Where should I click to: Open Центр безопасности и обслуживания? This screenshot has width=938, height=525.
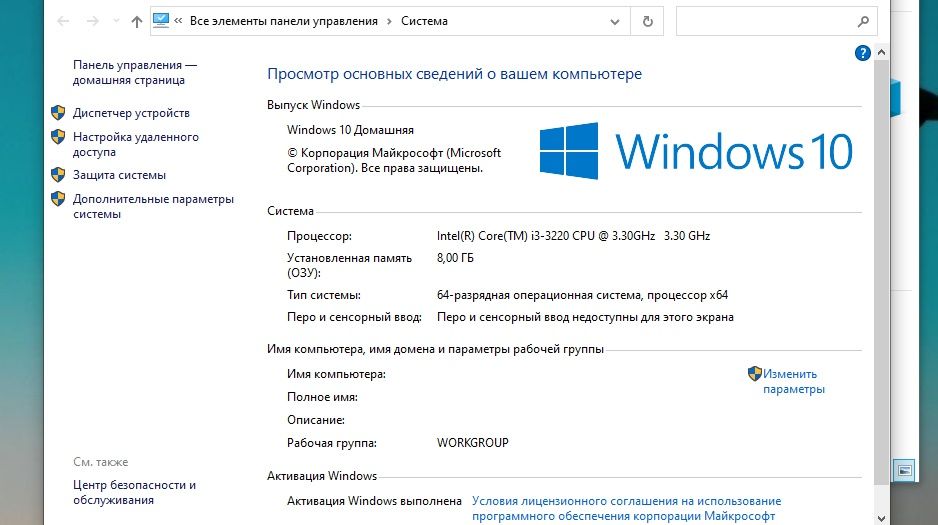click(135, 492)
